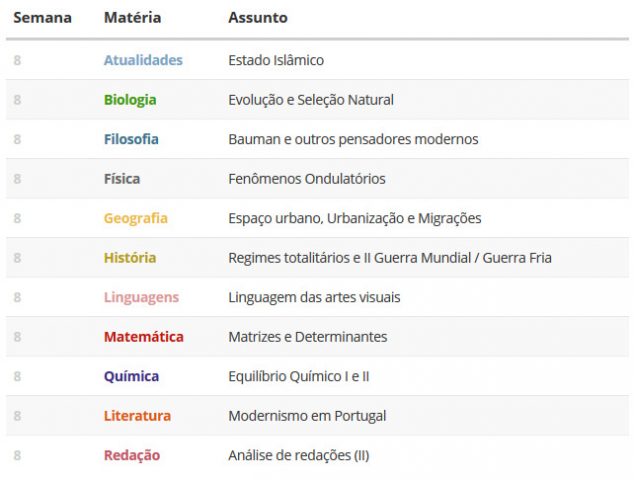Select the Fenômenos Ondulatórios topic cell

coord(307,179)
